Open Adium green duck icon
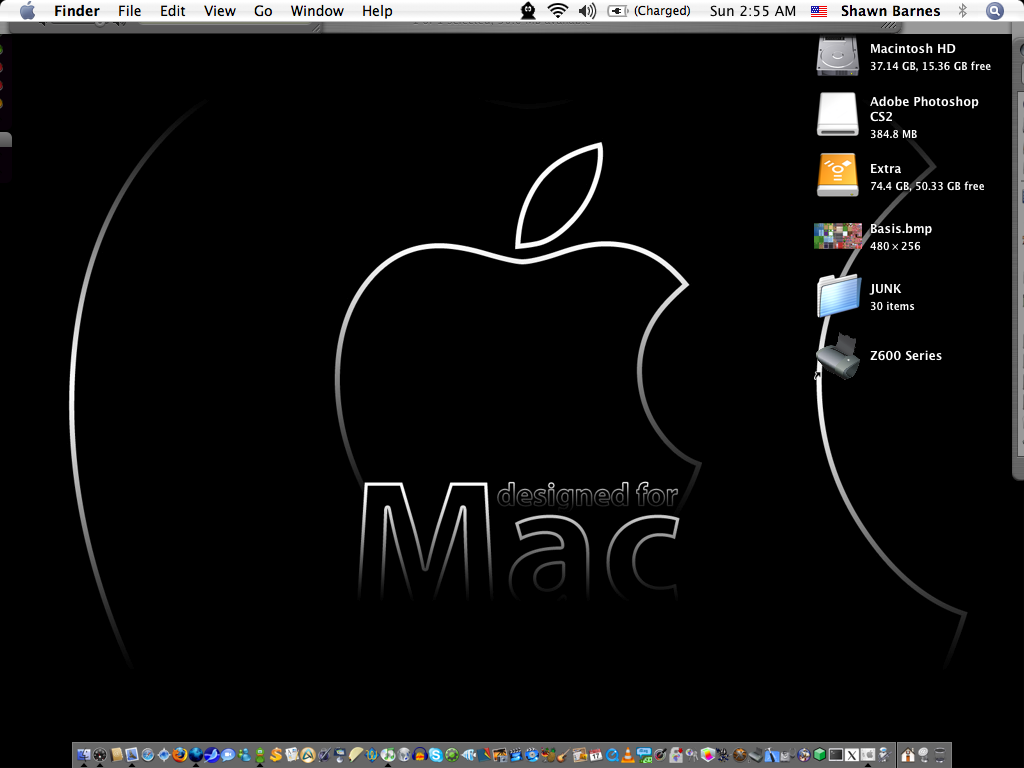Image resolution: width=1024 pixels, height=768 pixels. click(x=260, y=756)
